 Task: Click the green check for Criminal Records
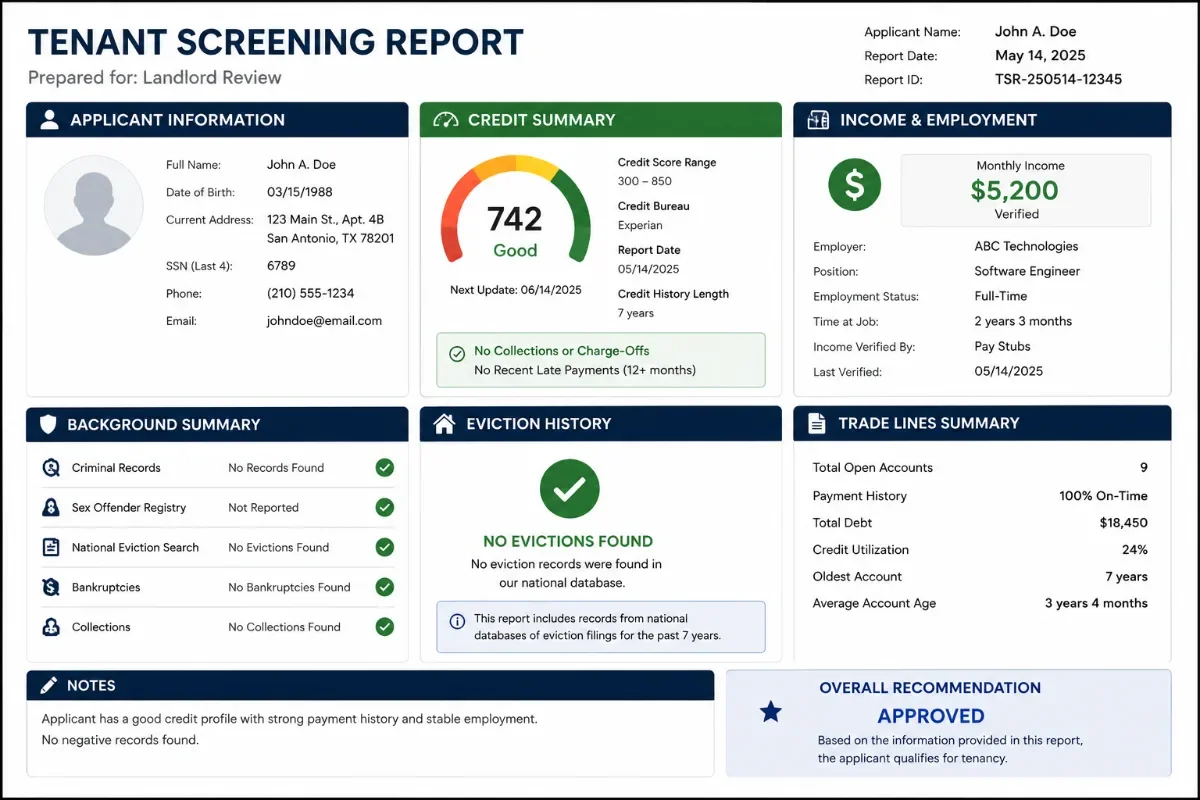384,467
